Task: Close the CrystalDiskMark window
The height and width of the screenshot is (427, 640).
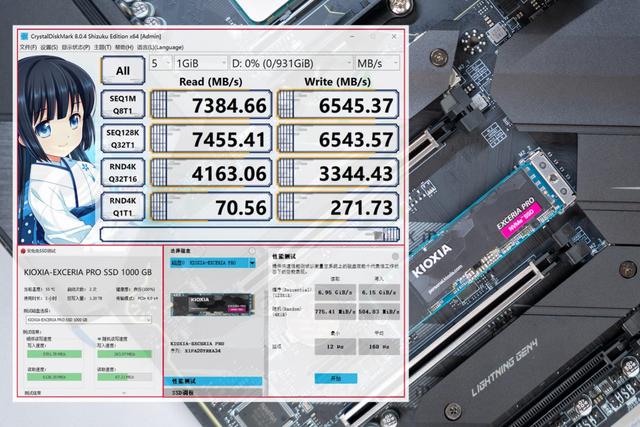Action: click(x=394, y=36)
